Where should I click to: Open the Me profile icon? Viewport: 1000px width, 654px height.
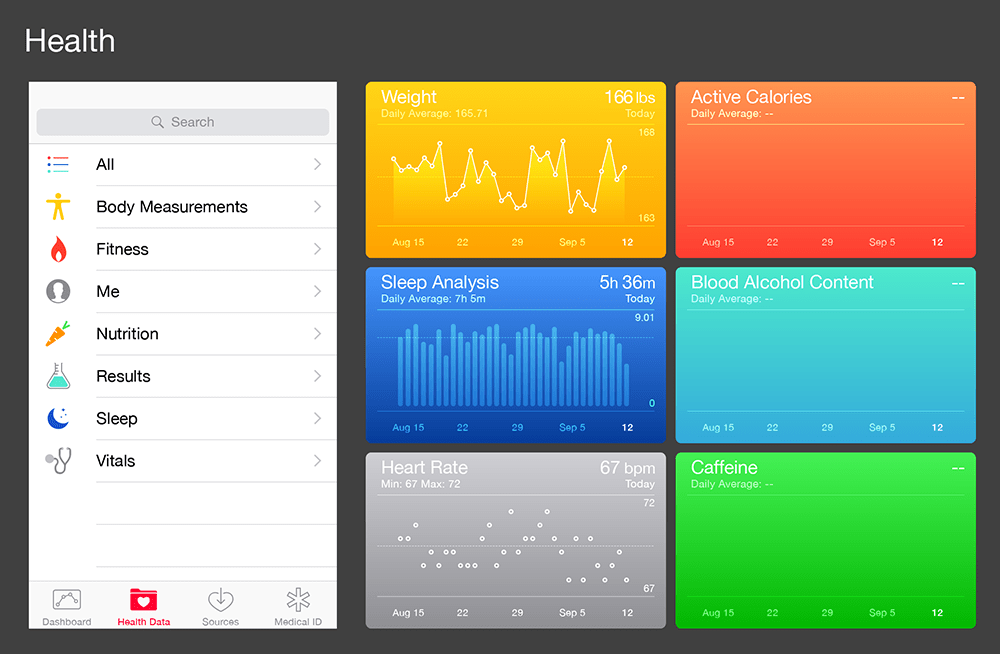click(x=58, y=291)
